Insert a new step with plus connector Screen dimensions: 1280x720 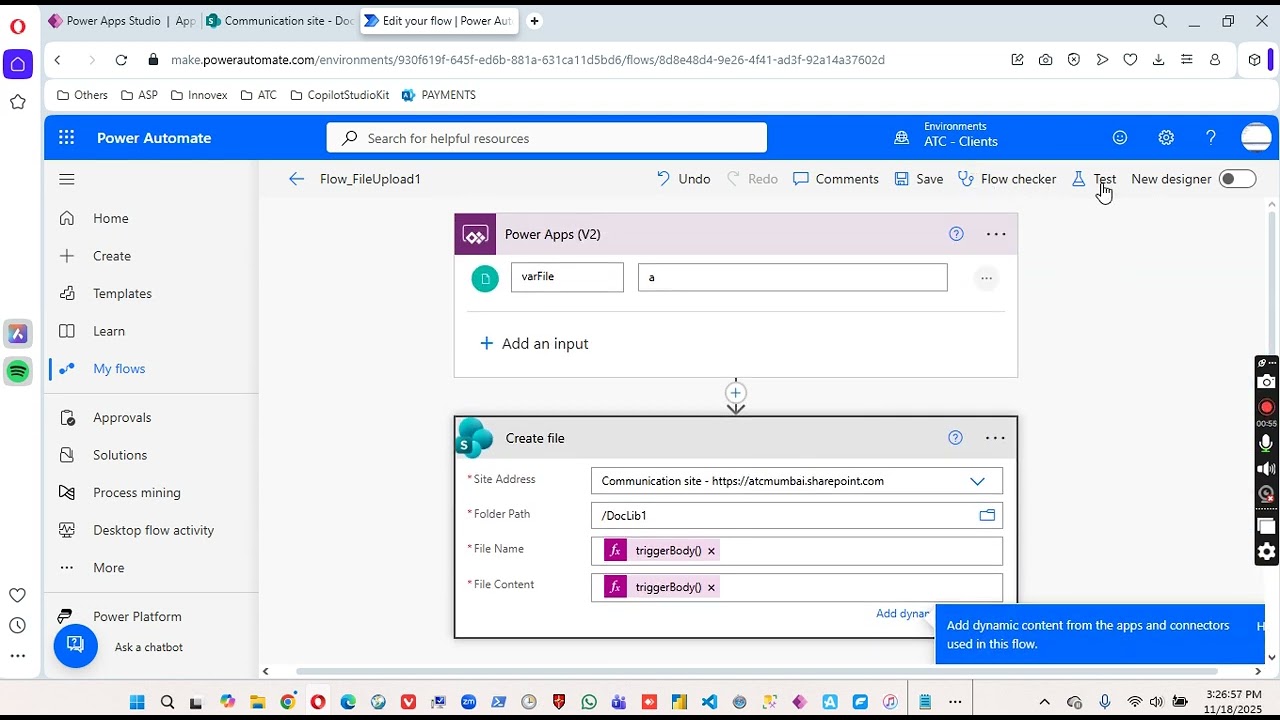[736, 393]
